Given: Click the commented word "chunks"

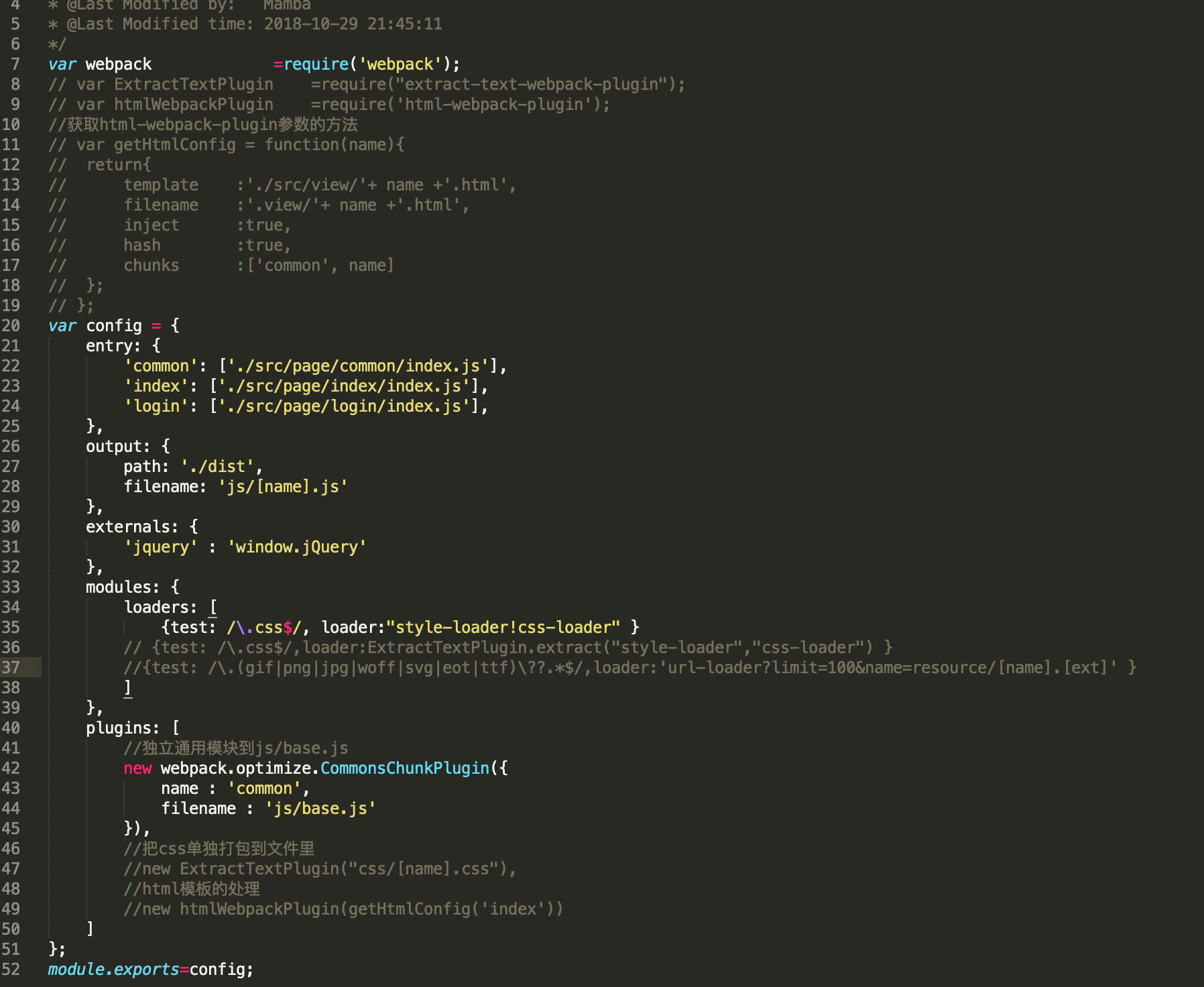Looking at the screenshot, I should point(152,266).
